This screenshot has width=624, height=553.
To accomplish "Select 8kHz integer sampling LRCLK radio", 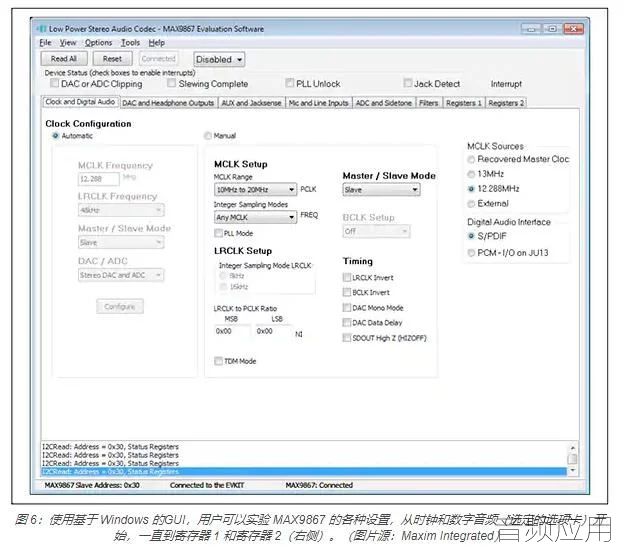I will 223,276.
